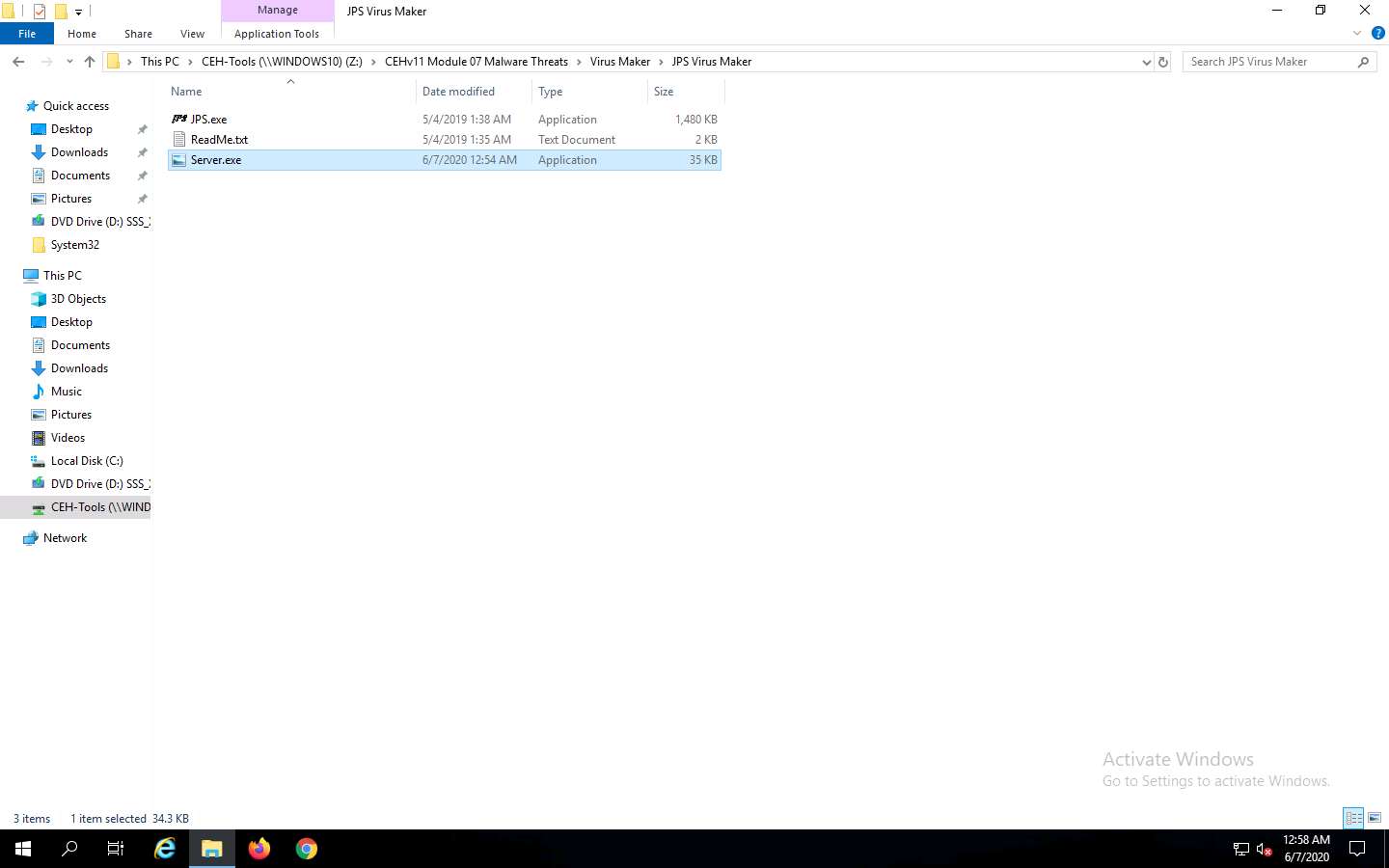Select Desktop under This PC
The width and height of the screenshot is (1389, 868).
[x=71, y=322]
